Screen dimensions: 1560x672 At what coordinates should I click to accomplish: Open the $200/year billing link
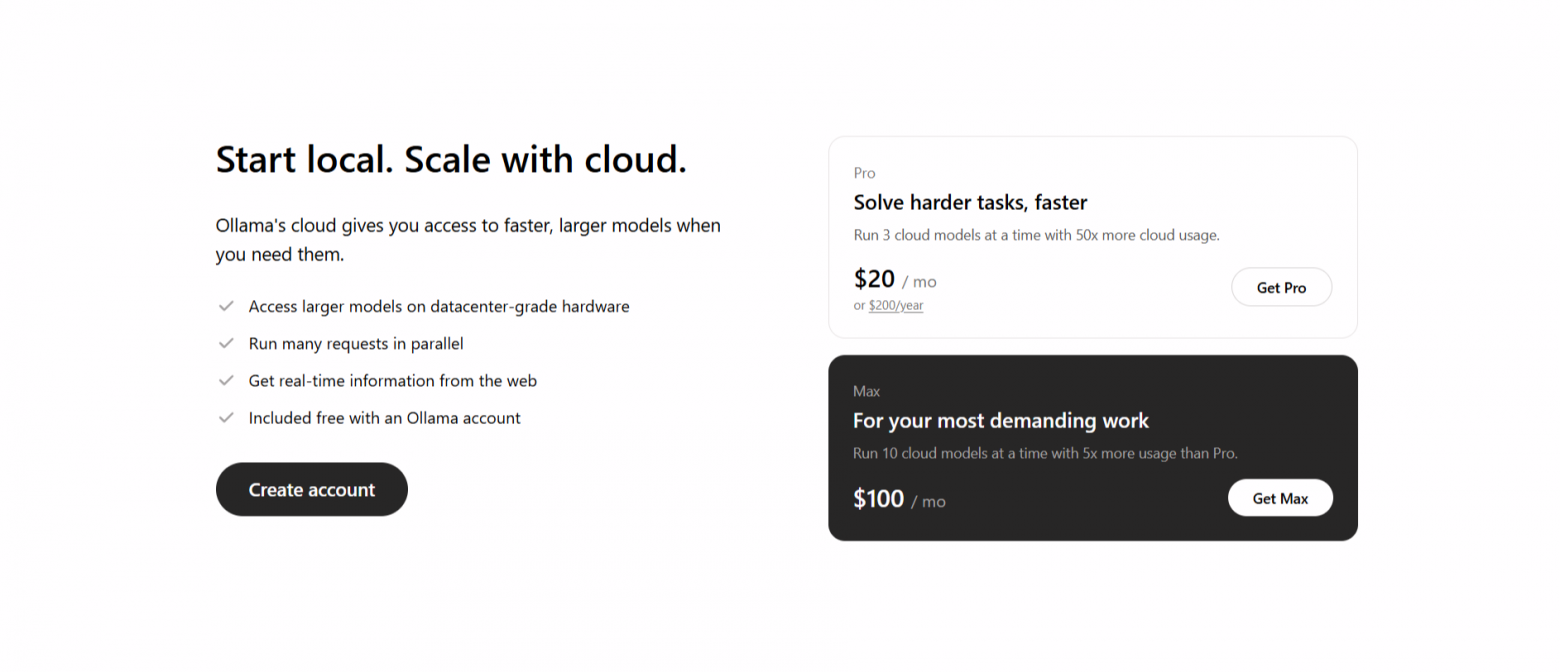[895, 306]
